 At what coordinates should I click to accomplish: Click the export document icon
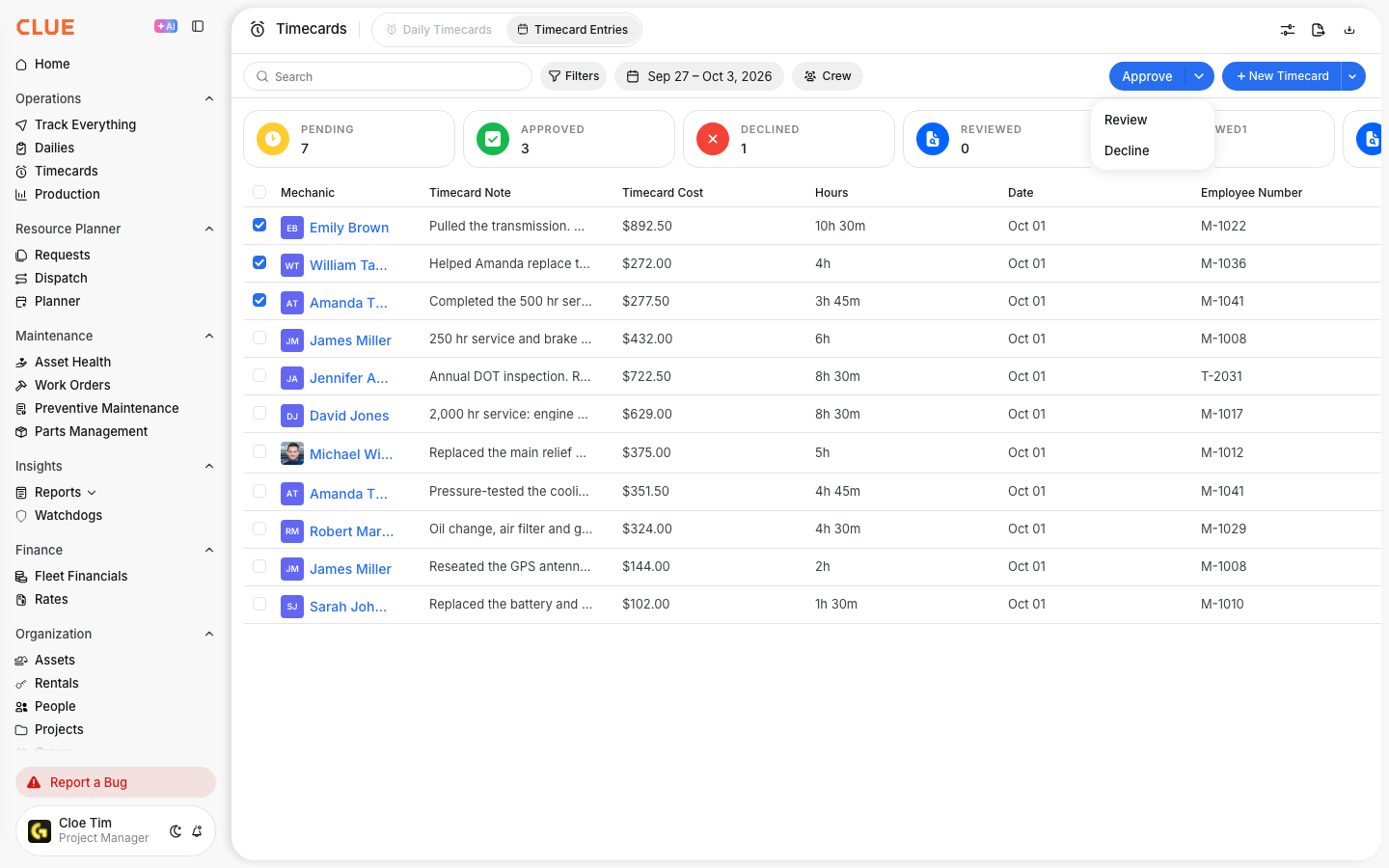(x=1319, y=30)
